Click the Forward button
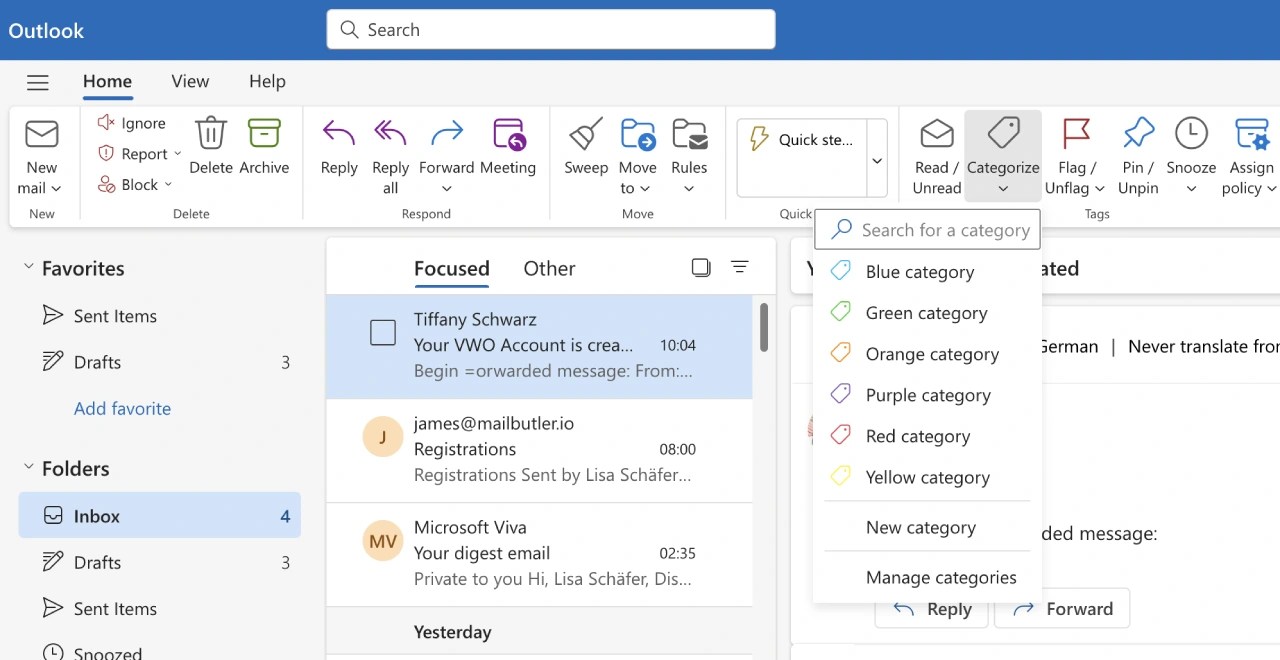Viewport: 1280px width, 660px height. 1062,608
